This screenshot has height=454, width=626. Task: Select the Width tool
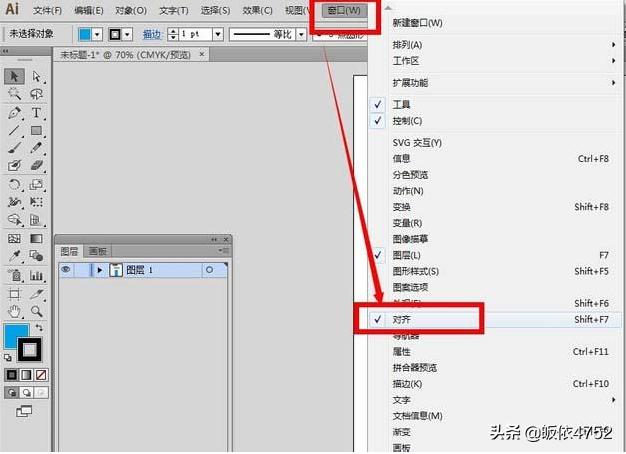(14, 202)
